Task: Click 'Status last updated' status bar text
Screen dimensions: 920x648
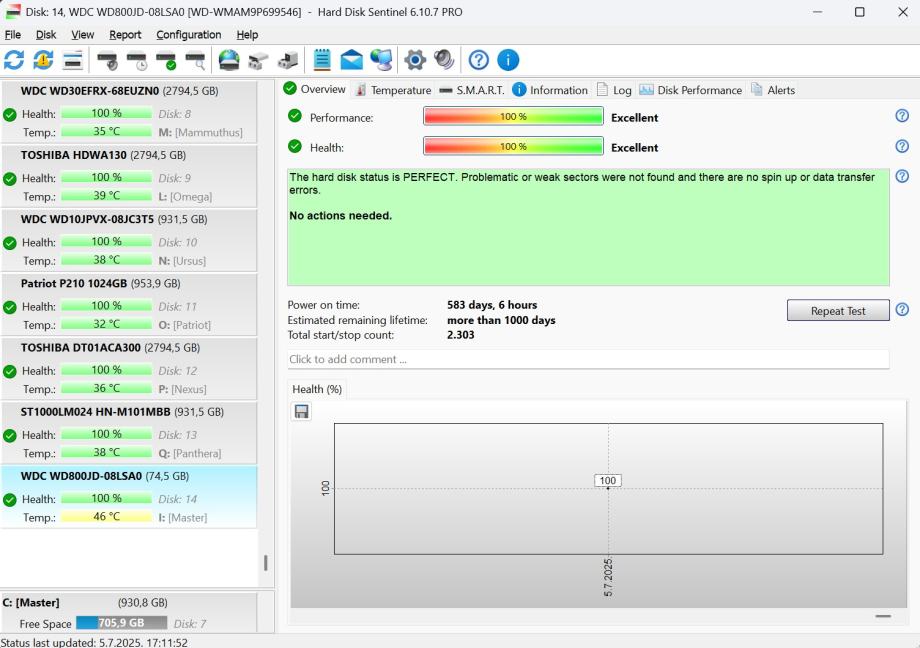Action: click(94, 642)
